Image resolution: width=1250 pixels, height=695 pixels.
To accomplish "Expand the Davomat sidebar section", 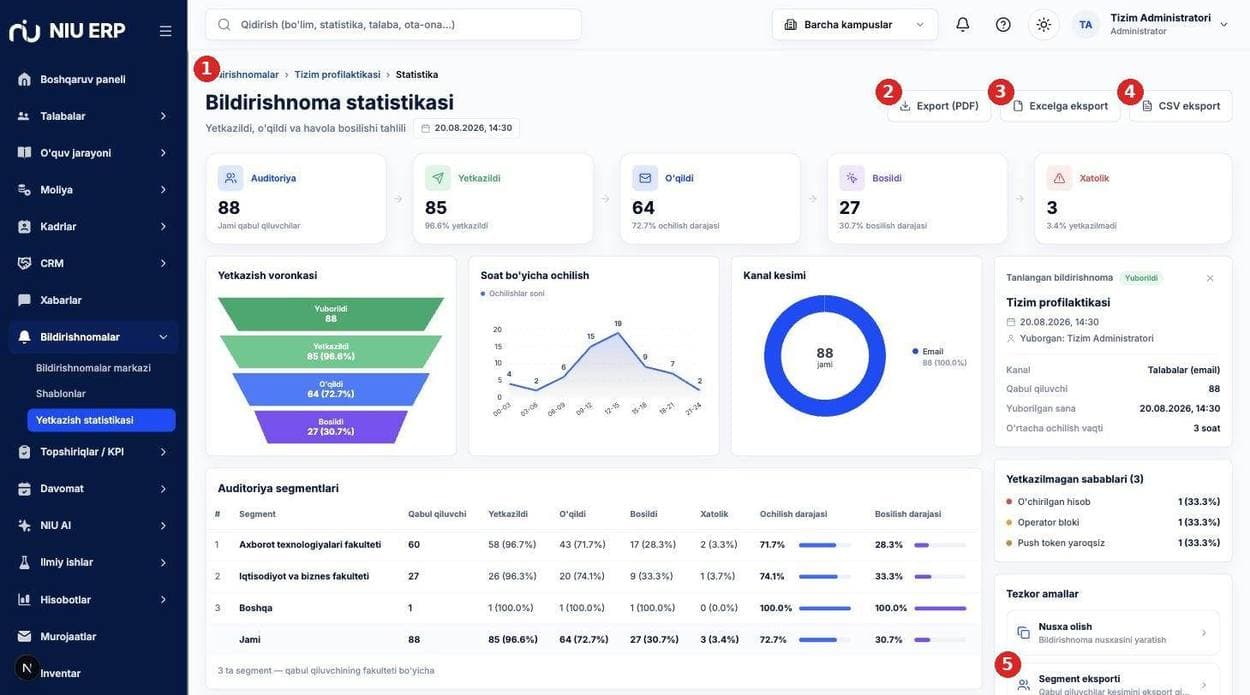I will point(94,488).
